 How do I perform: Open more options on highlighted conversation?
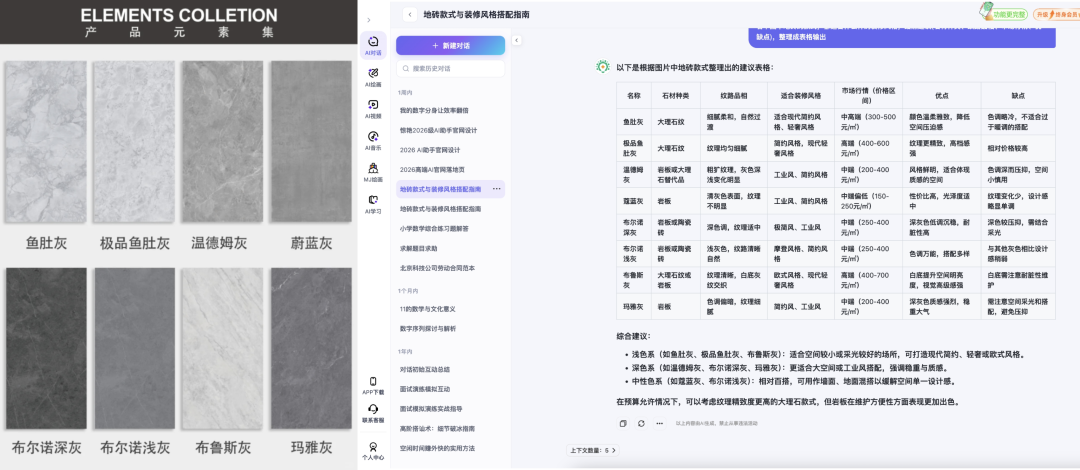click(497, 189)
